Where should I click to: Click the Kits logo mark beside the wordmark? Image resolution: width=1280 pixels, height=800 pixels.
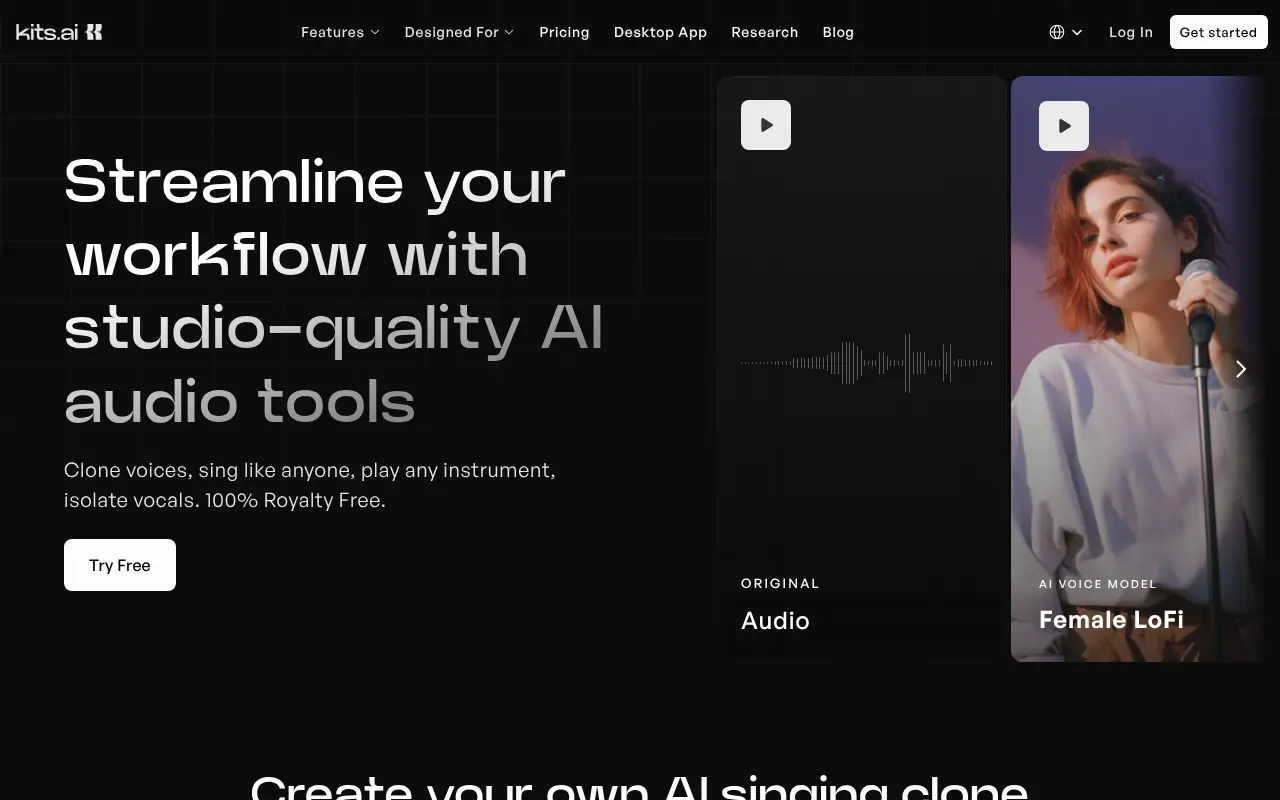pos(93,32)
